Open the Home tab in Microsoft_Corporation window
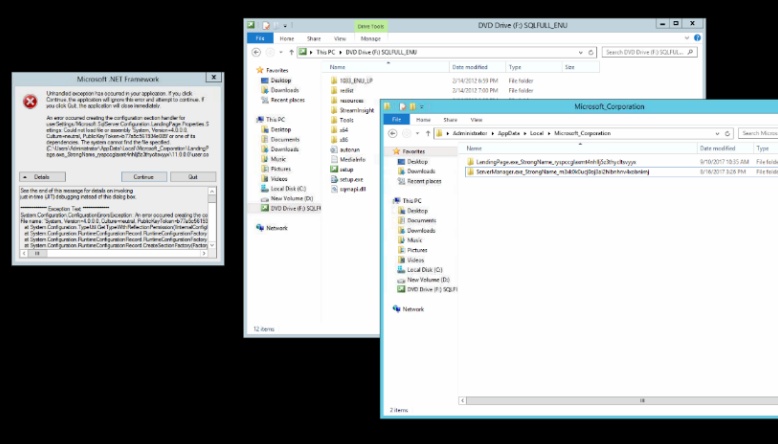This screenshot has height=444, width=778. pyautogui.click(x=423, y=120)
